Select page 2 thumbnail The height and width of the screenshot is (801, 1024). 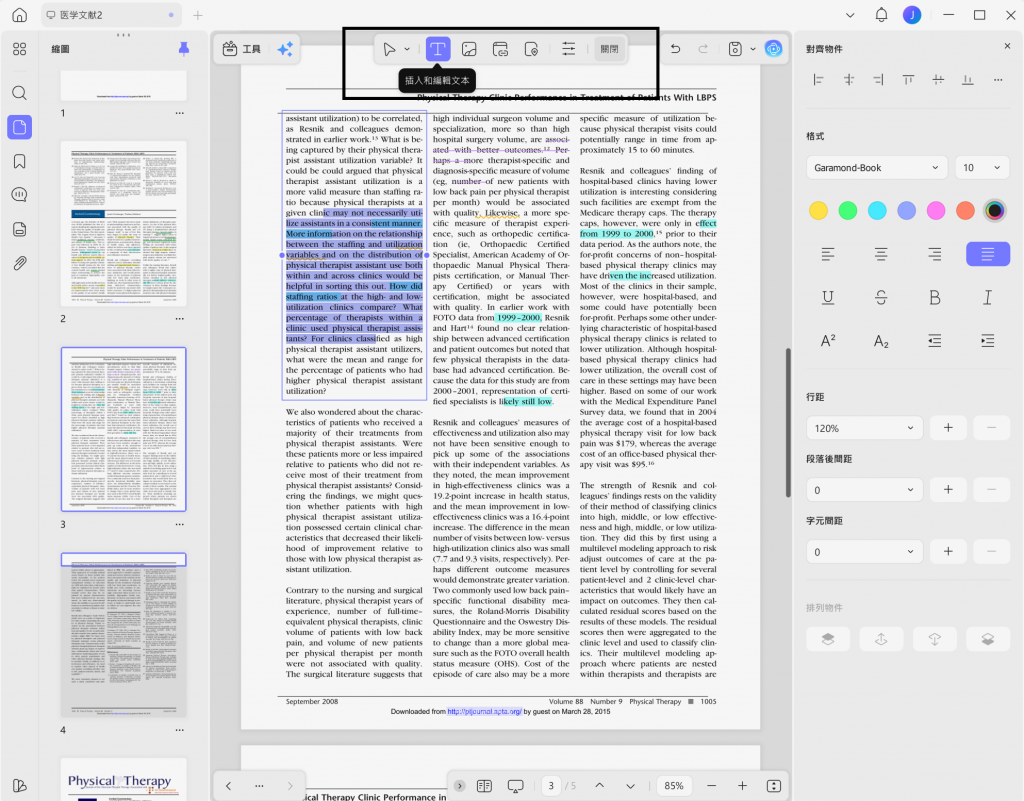[123, 223]
